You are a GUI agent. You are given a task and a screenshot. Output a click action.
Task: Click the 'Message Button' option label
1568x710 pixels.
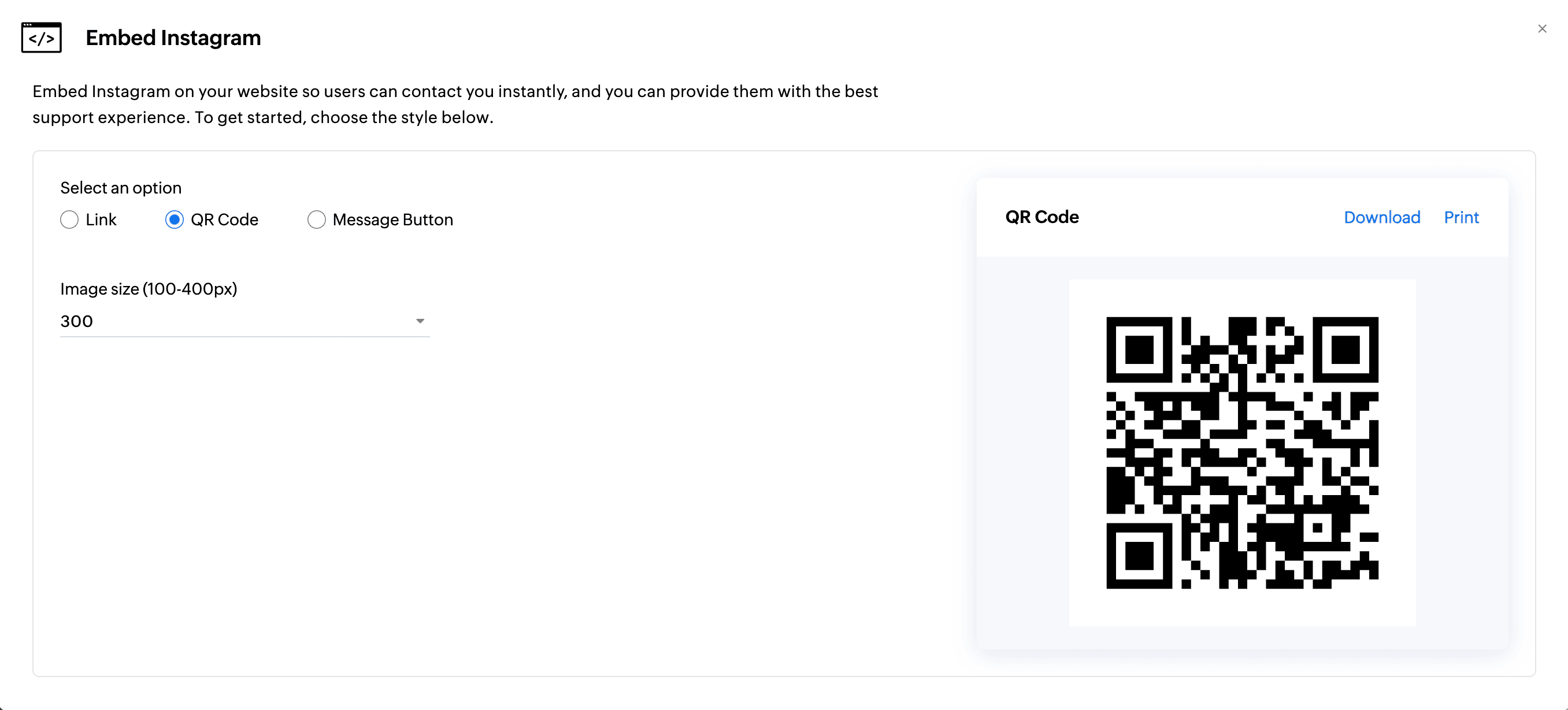click(x=392, y=220)
